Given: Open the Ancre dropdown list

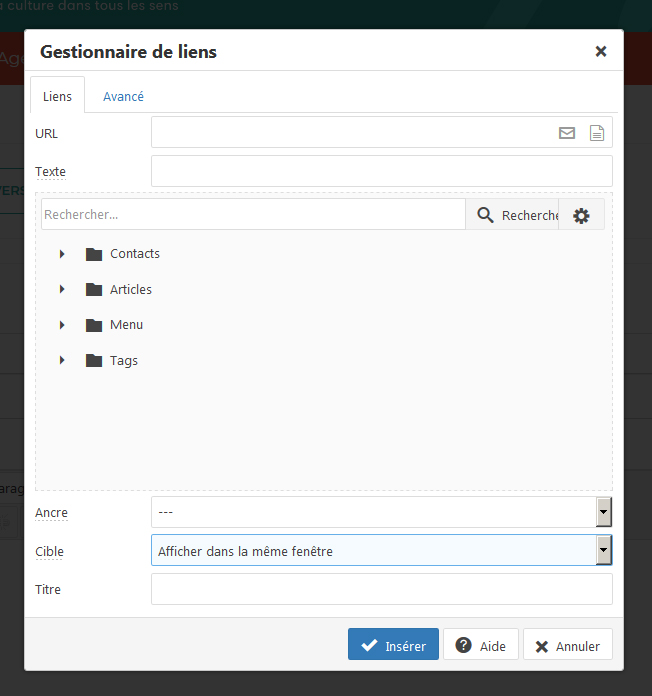Looking at the screenshot, I should [x=382, y=512].
